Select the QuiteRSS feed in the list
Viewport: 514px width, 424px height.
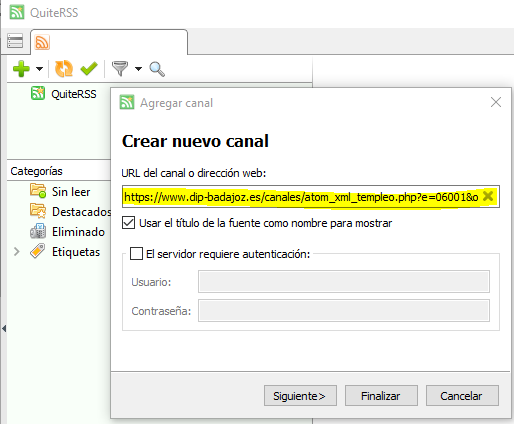coord(64,94)
